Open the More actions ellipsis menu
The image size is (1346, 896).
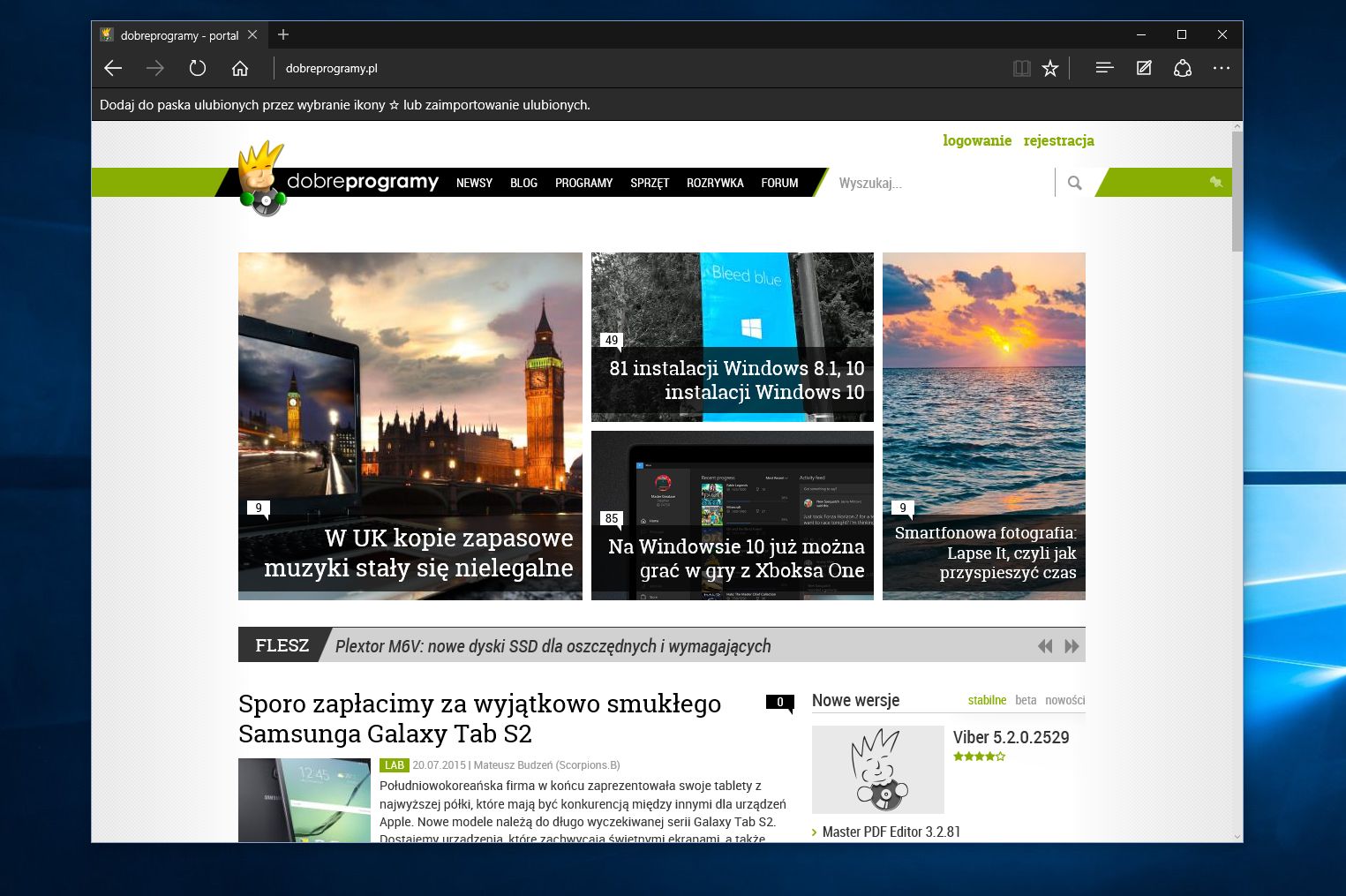(1222, 68)
